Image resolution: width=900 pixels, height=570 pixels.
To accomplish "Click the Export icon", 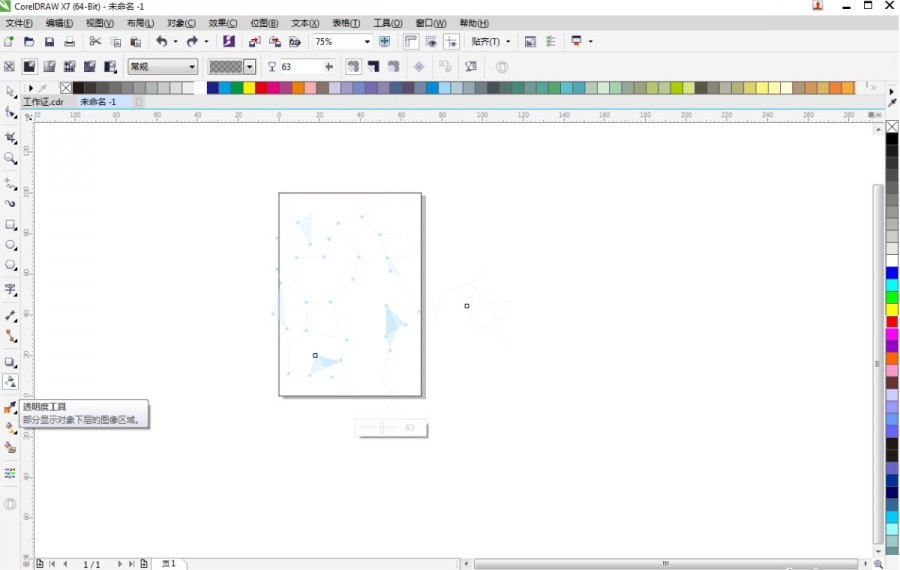I will tap(275, 41).
